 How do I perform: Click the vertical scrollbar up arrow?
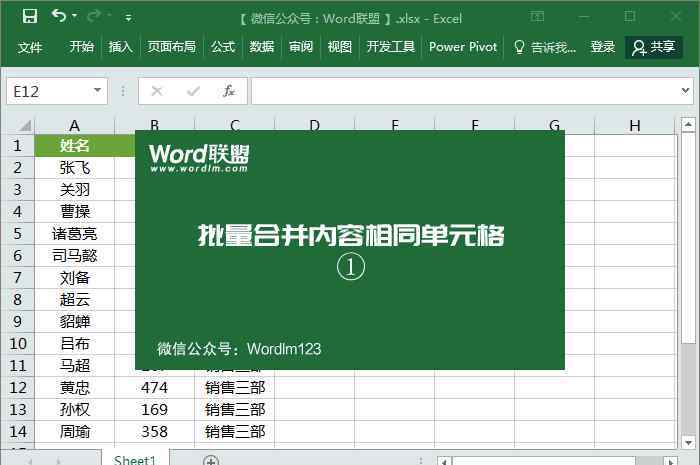coord(688,125)
